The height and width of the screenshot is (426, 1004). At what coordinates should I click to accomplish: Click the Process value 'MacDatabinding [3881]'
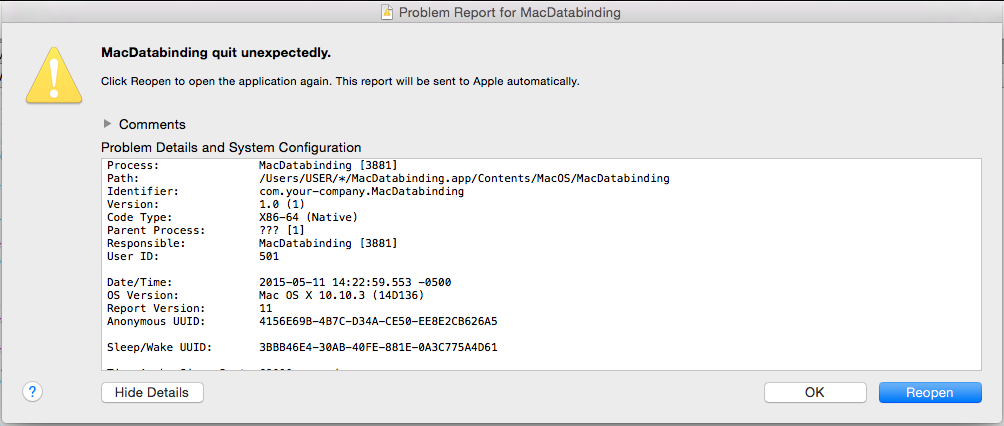tap(328, 165)
